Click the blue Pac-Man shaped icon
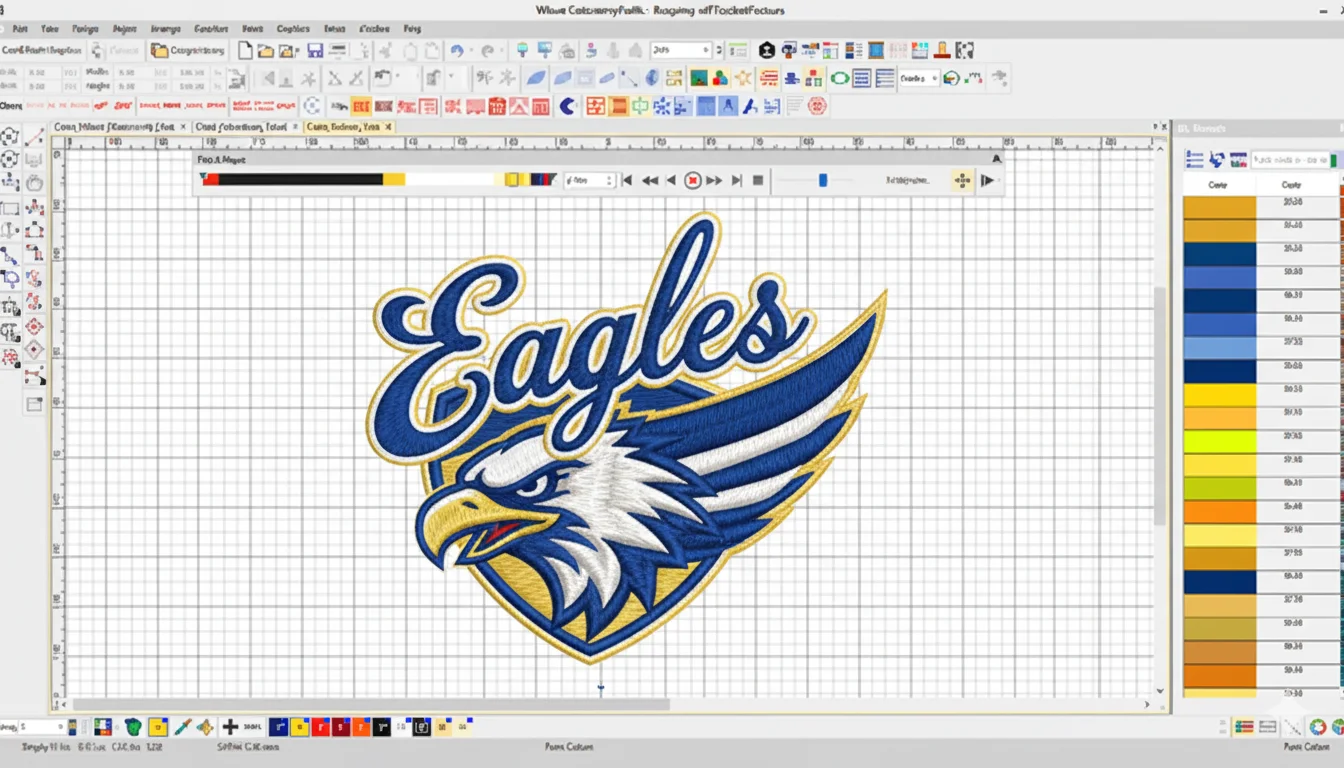The image size is (1344, 768). (567, 106)
